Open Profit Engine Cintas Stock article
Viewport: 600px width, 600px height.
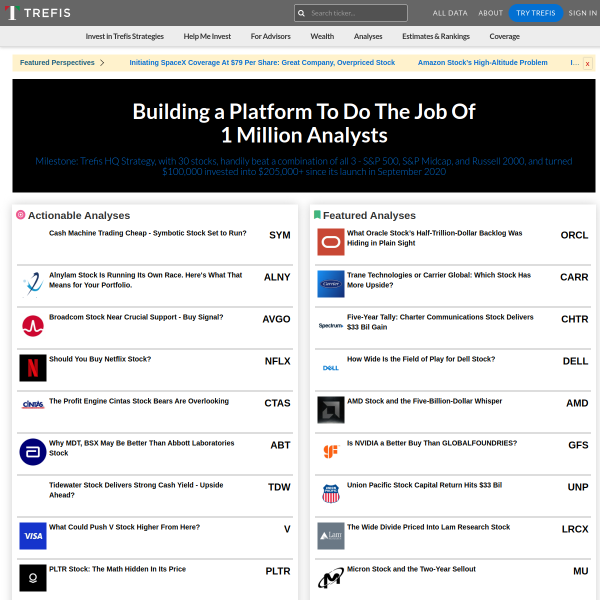click(x=139, y=401)
